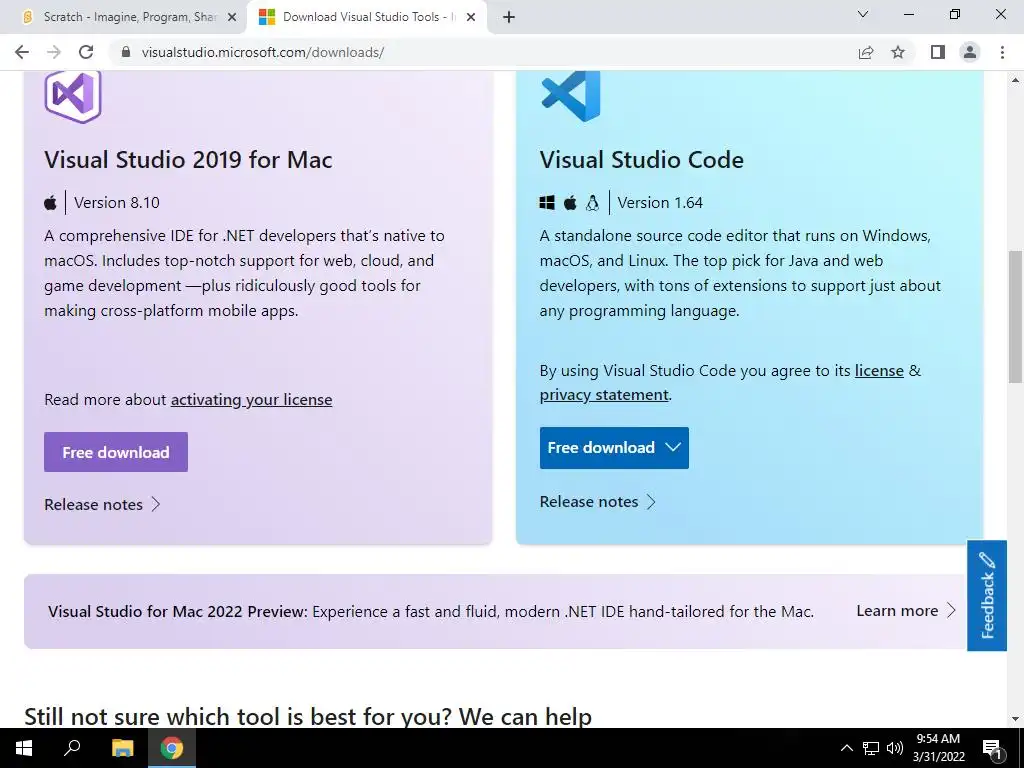The image size is (1024, 768).
Task: Open the Windows Start menu
Action: pos(24,748)
